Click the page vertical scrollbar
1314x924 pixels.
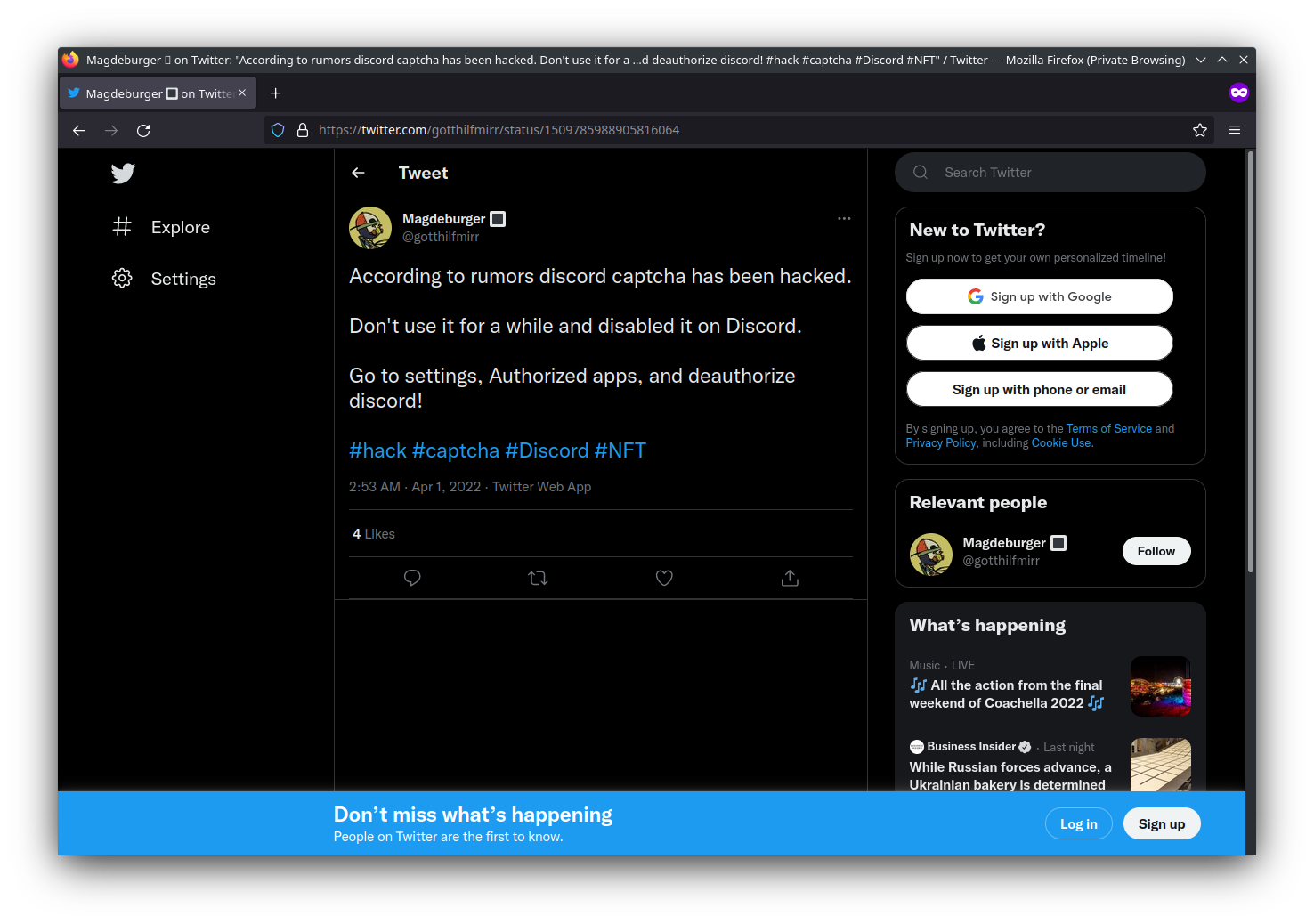pos(1251,361)
